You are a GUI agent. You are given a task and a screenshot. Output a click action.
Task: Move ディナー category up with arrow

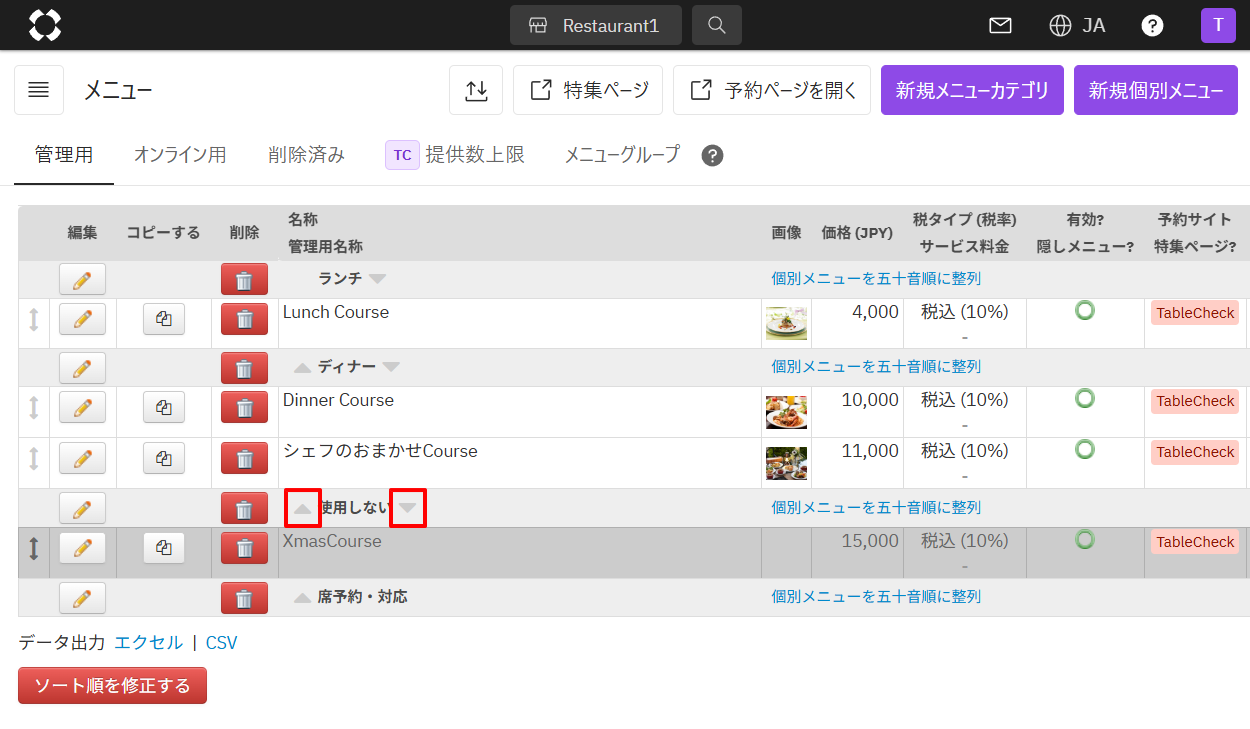coord(302,367)
